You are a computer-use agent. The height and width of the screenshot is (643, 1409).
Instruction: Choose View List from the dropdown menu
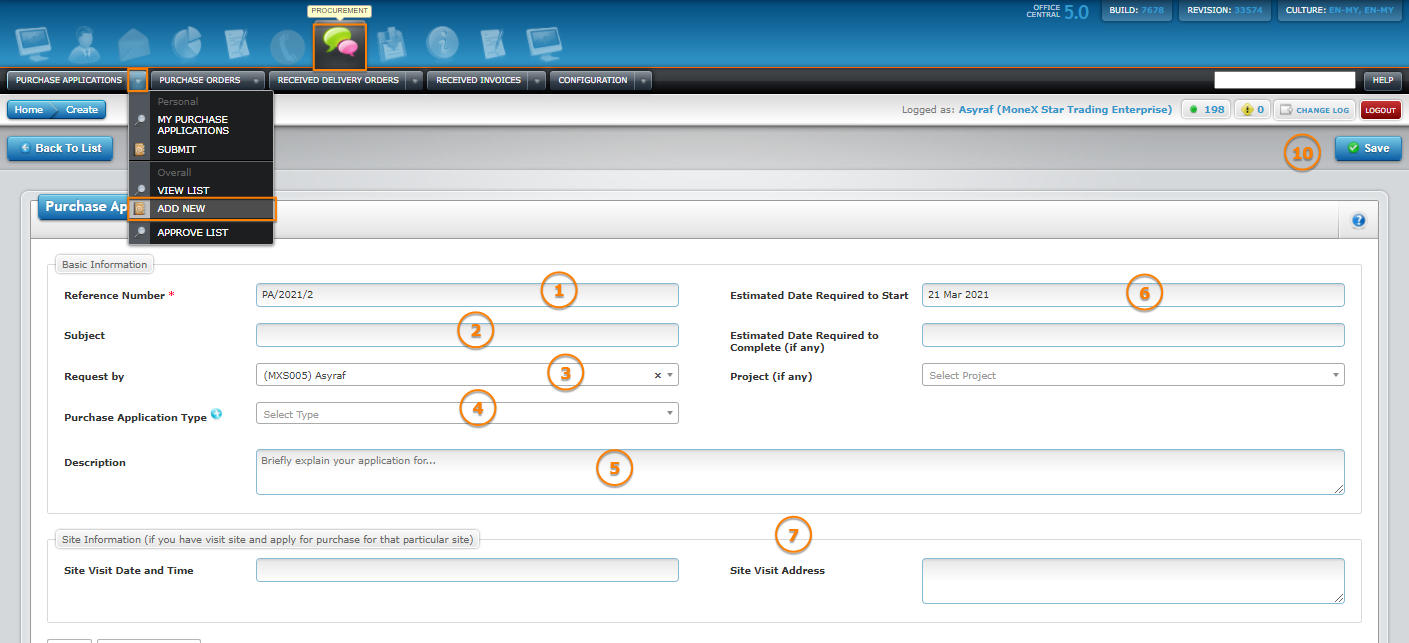point(183,190)
